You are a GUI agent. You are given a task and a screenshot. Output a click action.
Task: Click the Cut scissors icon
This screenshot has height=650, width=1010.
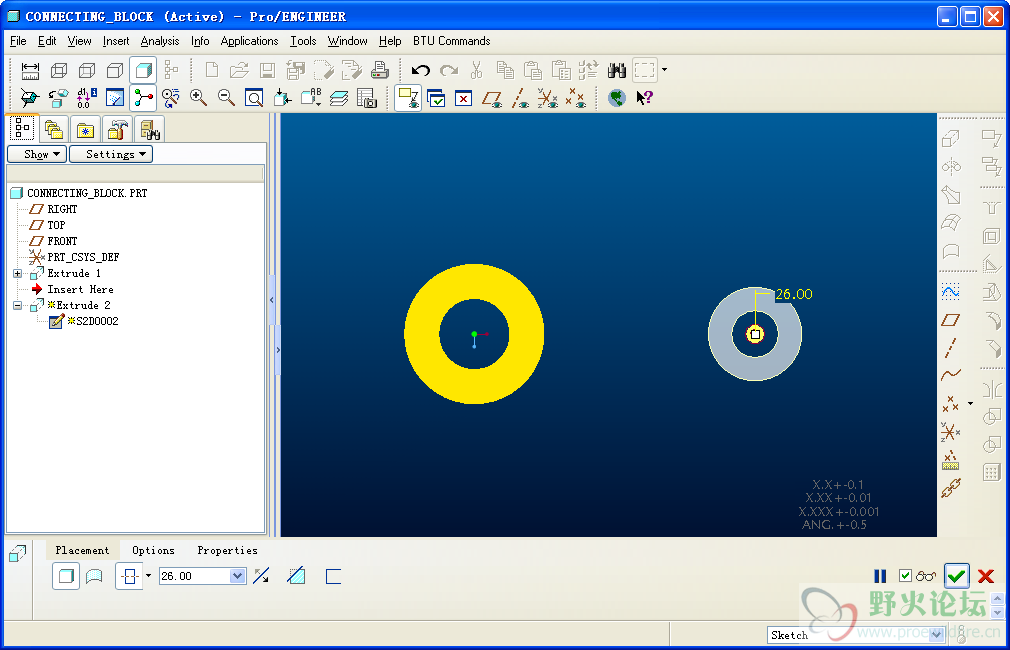click(477, 70)
